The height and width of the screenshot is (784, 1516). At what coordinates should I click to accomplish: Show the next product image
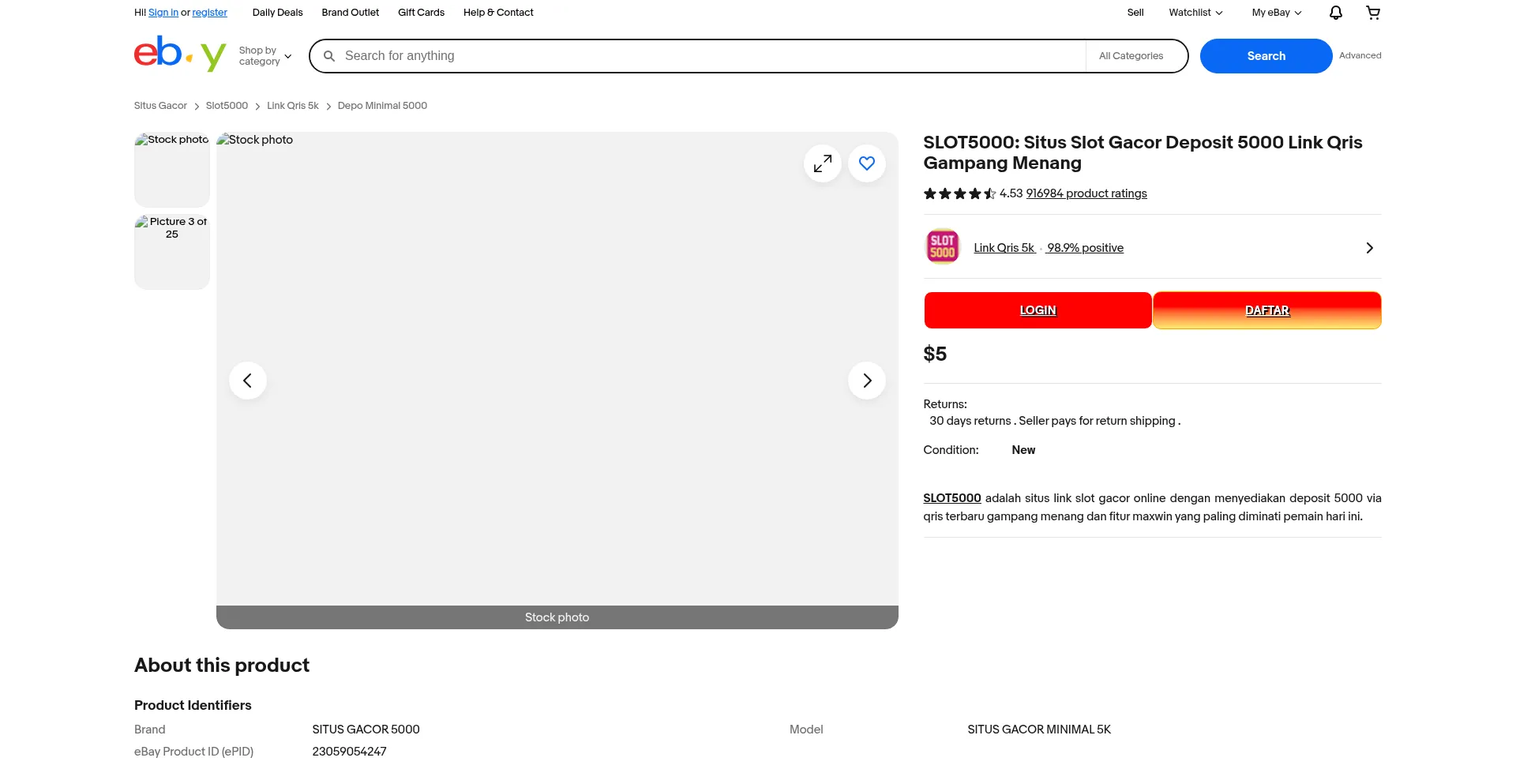pos(866,381)
